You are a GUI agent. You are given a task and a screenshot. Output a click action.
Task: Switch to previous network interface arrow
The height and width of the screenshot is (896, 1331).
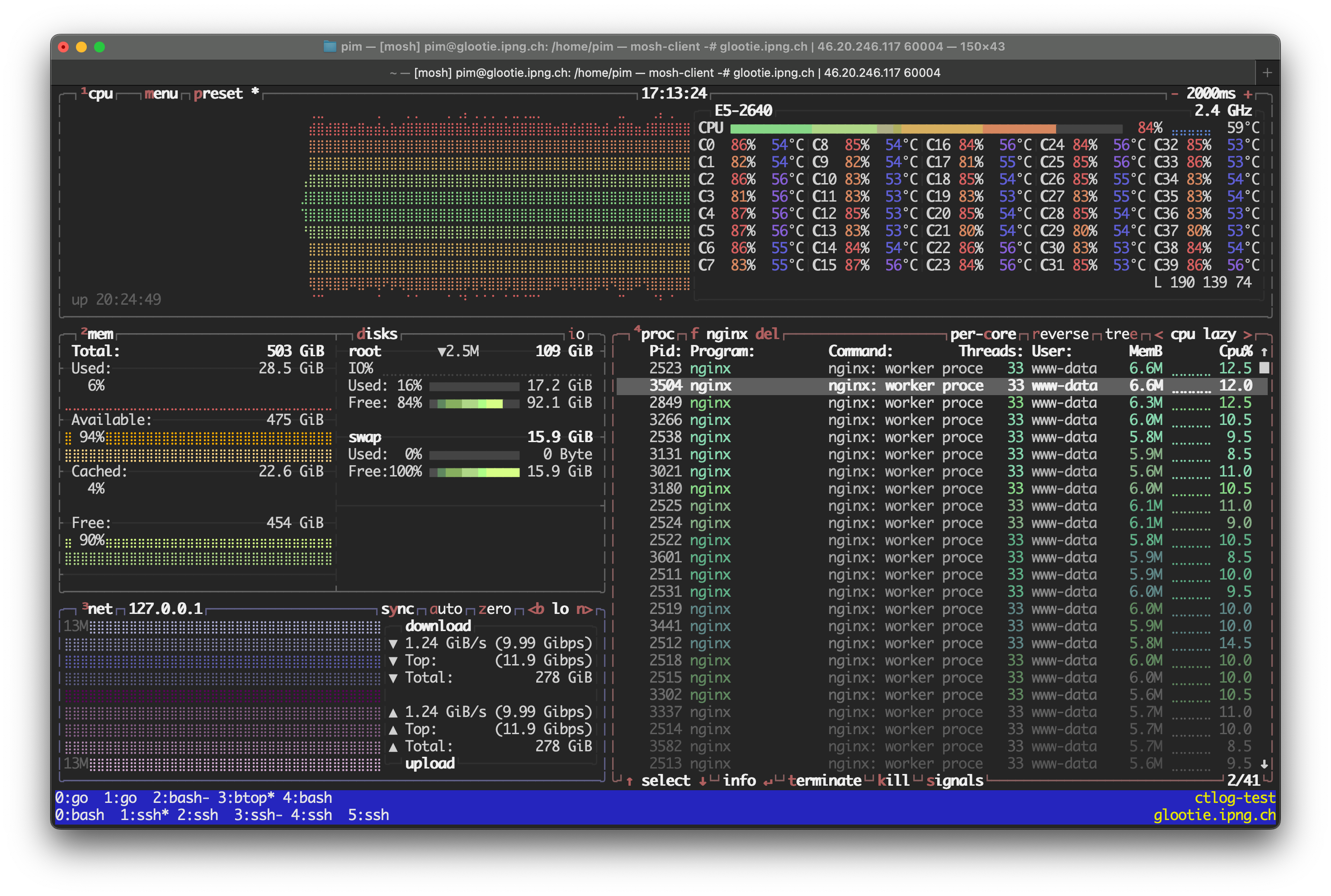535,609
